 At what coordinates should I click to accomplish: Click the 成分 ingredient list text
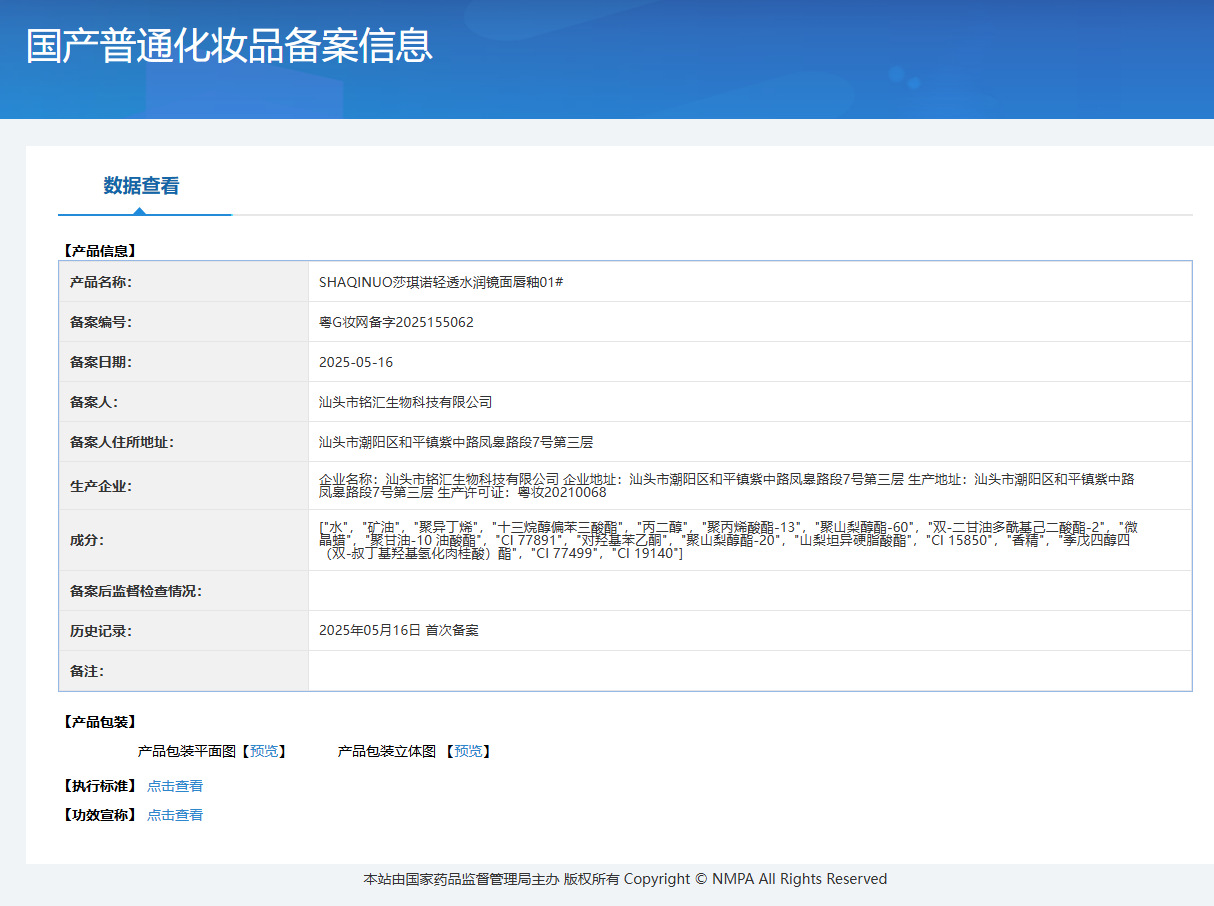pyautogui.click(x=728, y=540)
